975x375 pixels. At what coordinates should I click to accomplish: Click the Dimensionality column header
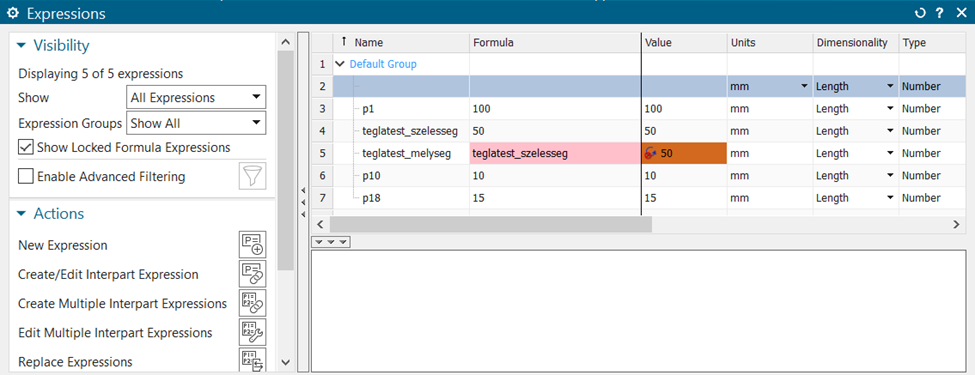(856, 43)
